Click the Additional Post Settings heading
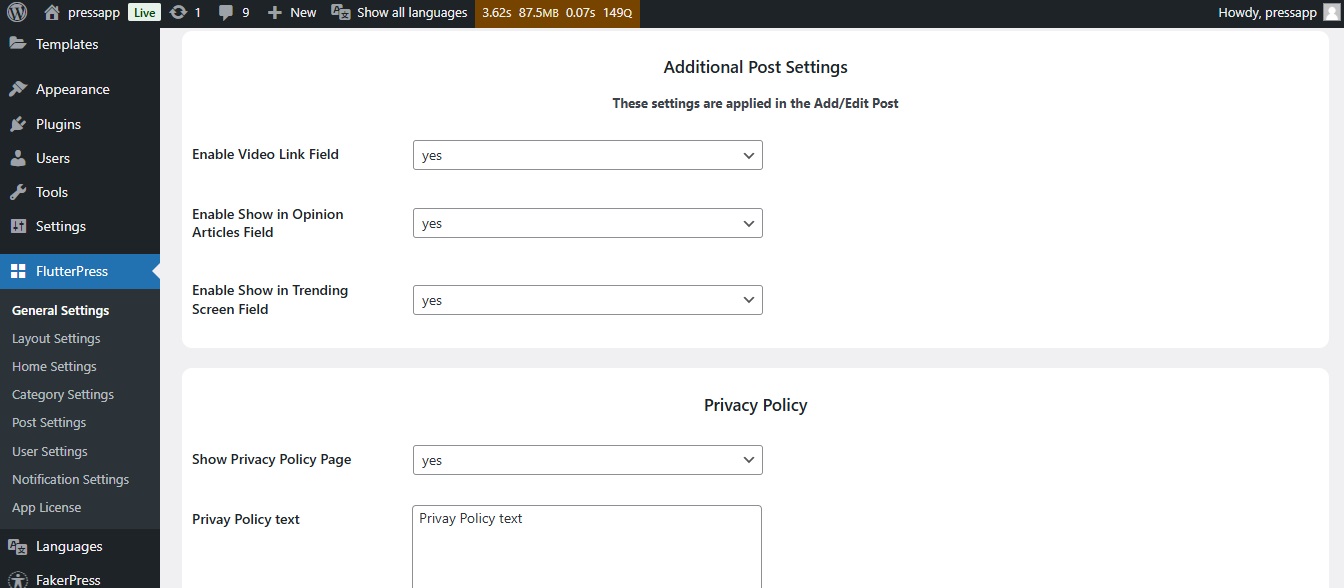This screenshot has width=1344, height=588. pos(756,67)
